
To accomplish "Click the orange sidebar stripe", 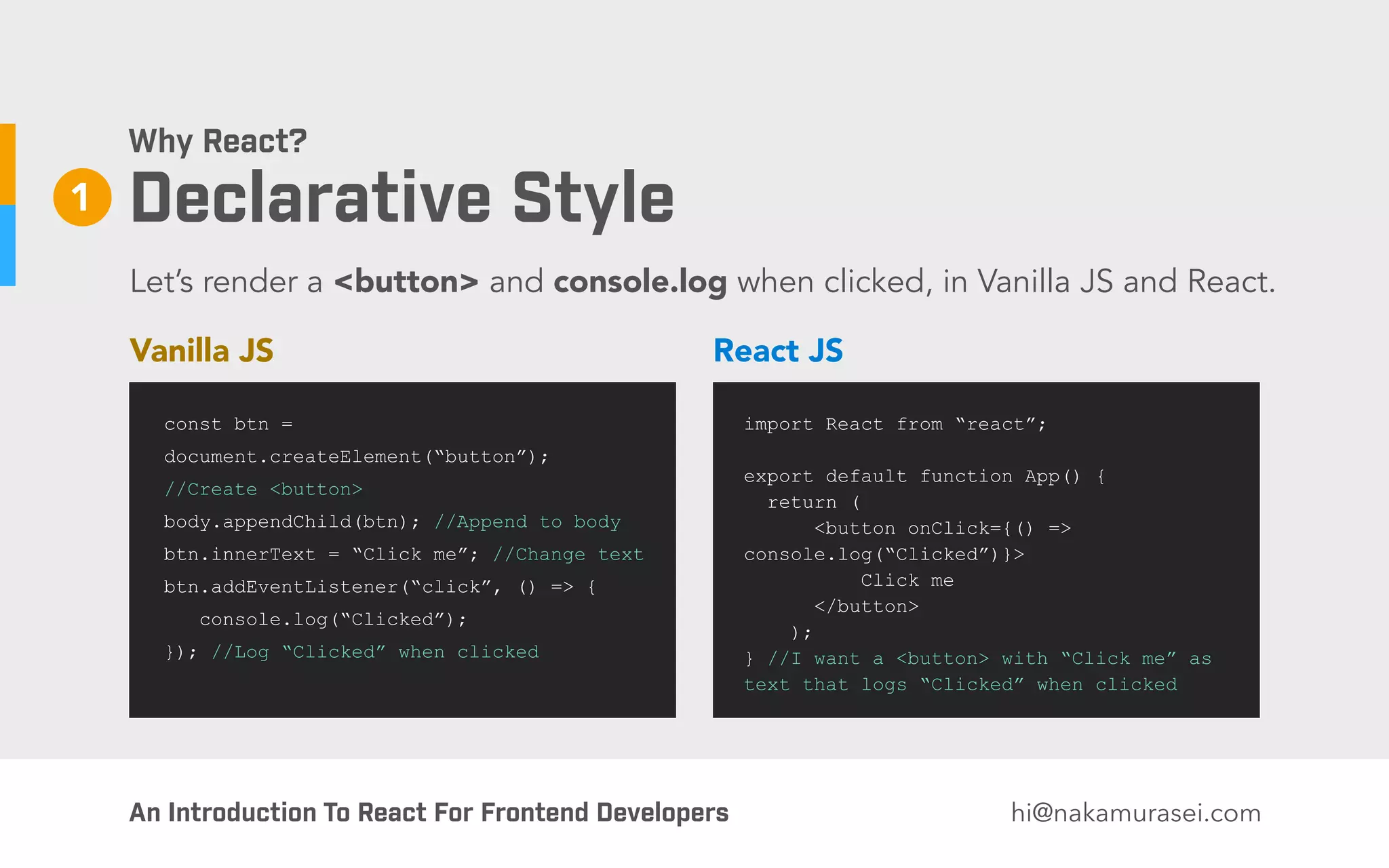I will [7, 163].
